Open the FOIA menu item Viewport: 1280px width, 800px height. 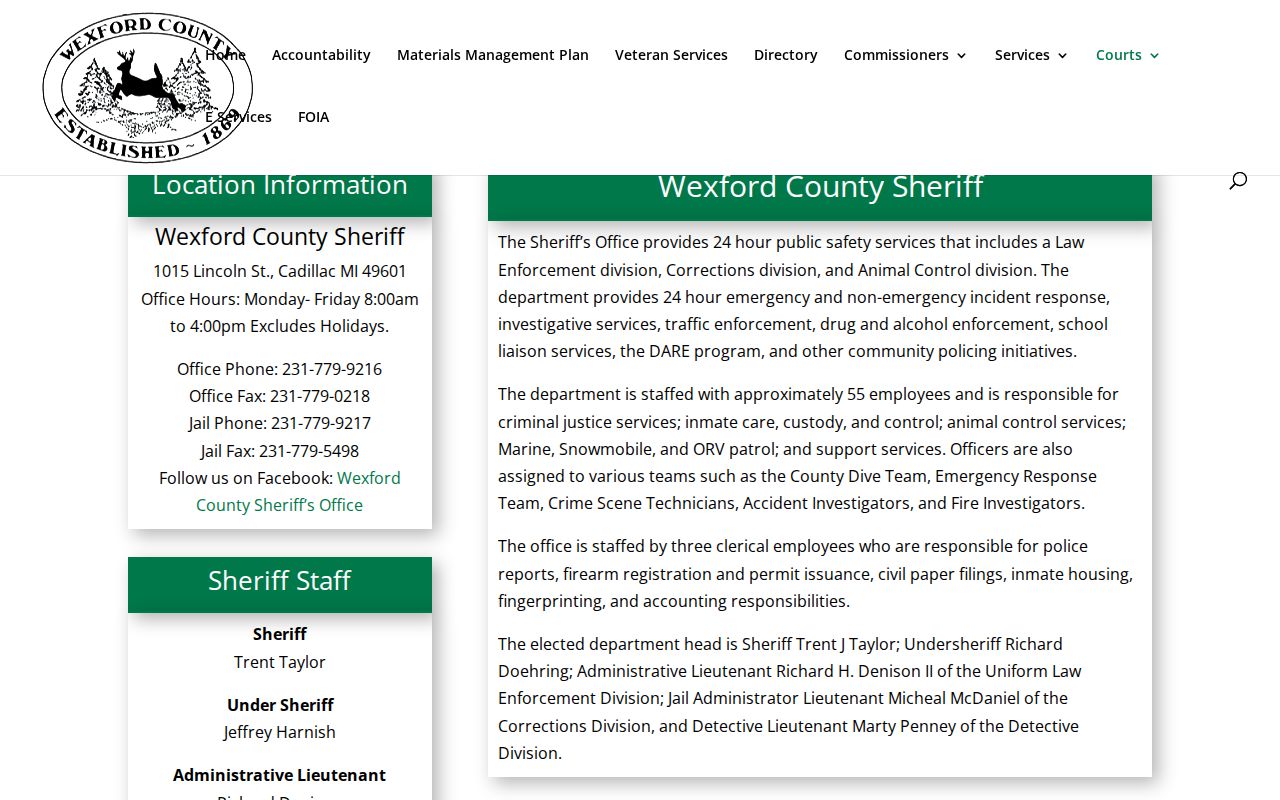tap(313, 117)
